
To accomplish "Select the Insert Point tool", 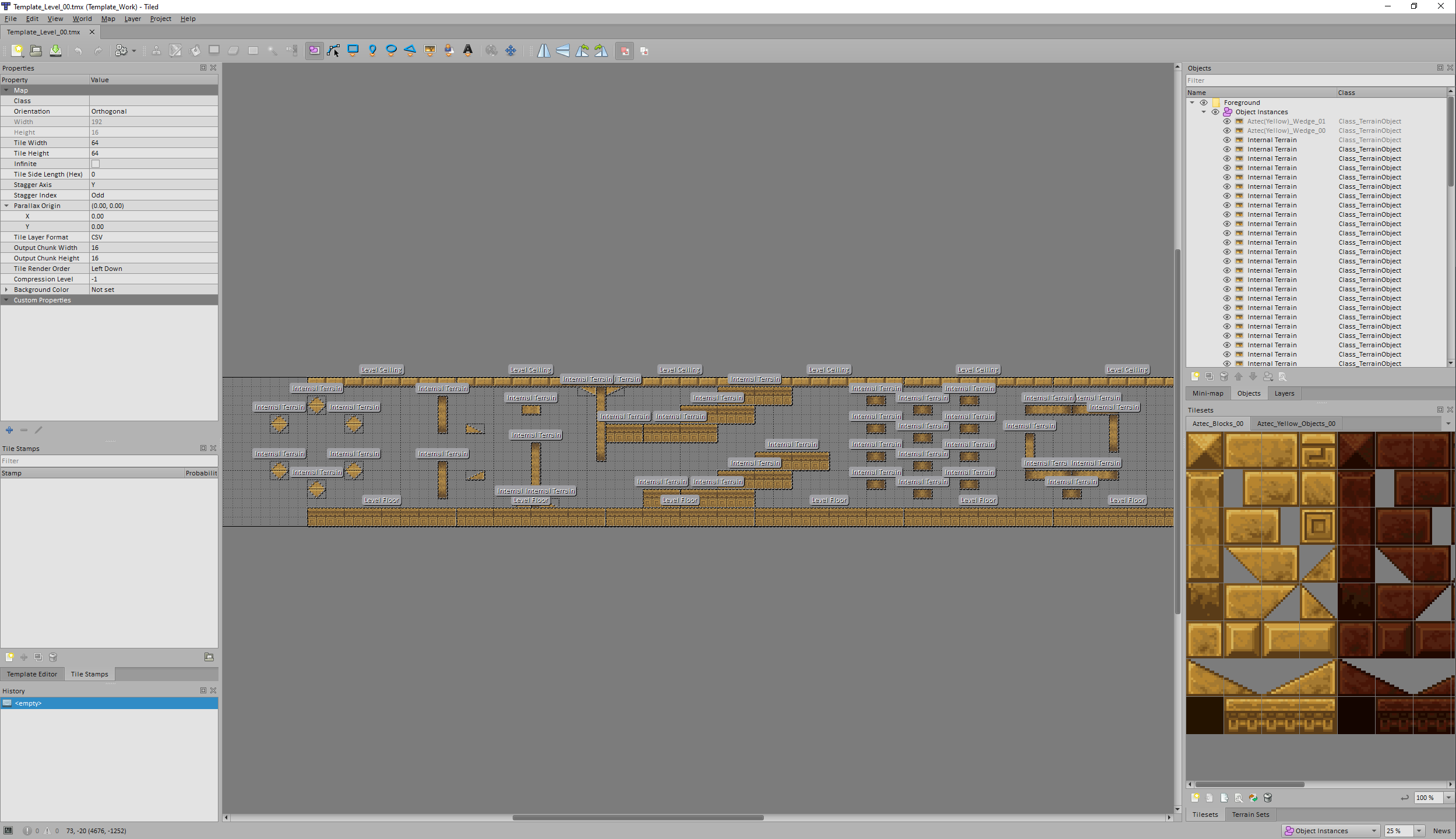I will 372,51.
